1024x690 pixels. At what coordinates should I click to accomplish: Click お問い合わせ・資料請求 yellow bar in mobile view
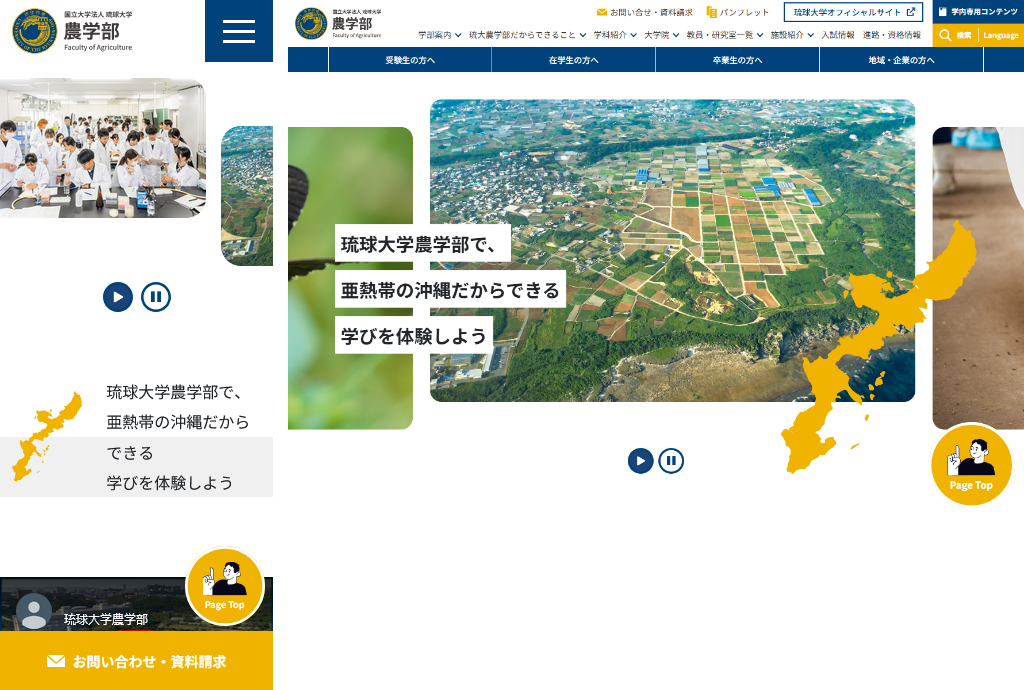click(136, 661)
